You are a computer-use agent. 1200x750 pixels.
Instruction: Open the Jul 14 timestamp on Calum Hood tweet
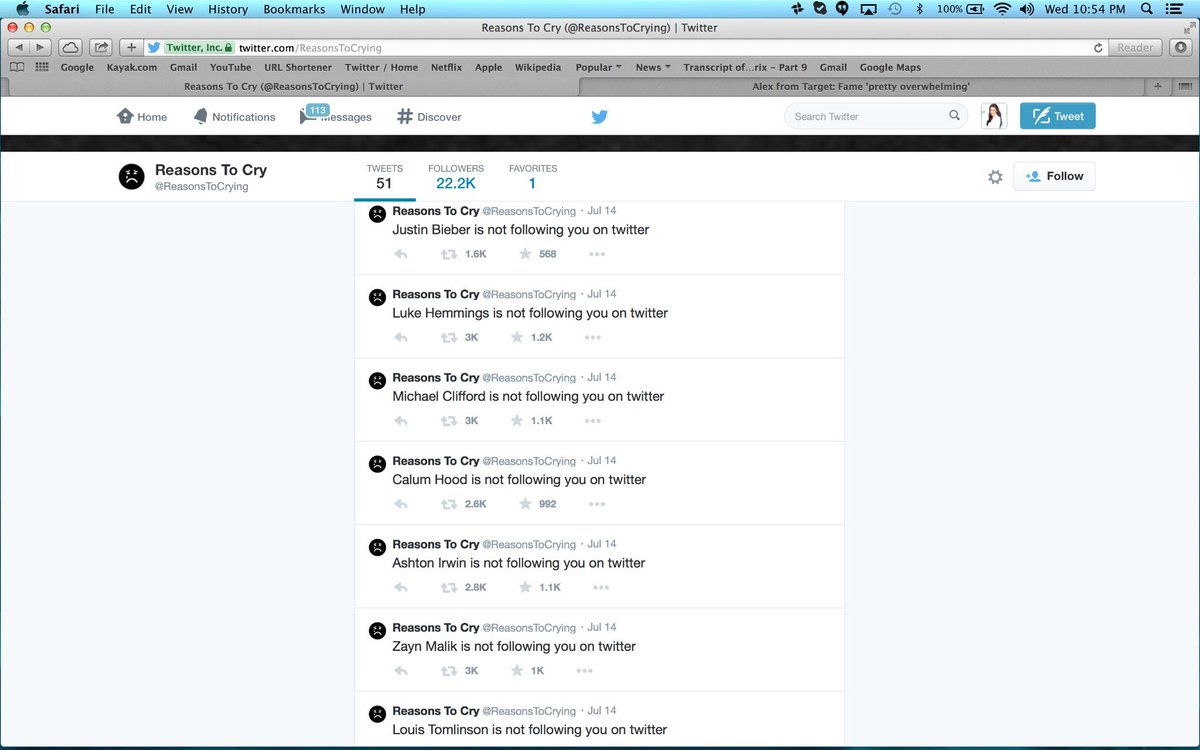pyautogui.click(x=602, y=461)
